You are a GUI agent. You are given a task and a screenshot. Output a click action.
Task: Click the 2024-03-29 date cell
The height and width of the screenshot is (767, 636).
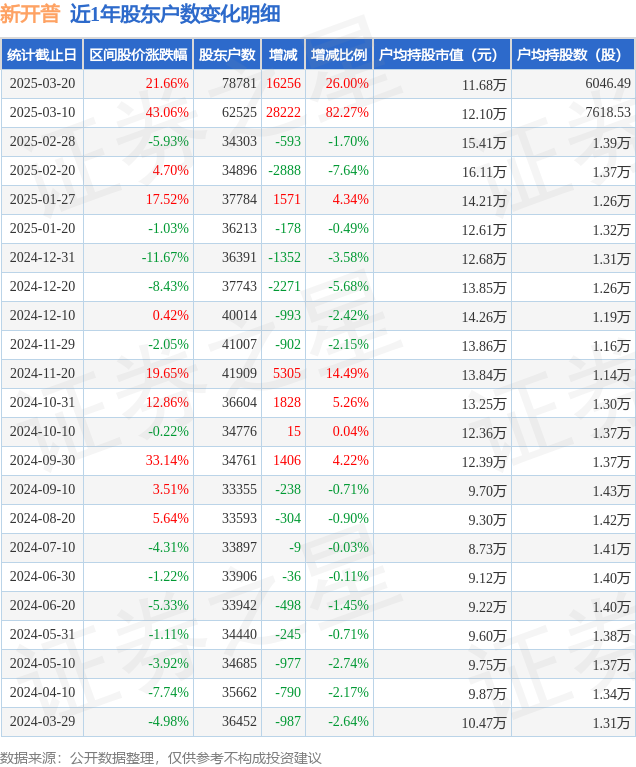click(42, 722)
